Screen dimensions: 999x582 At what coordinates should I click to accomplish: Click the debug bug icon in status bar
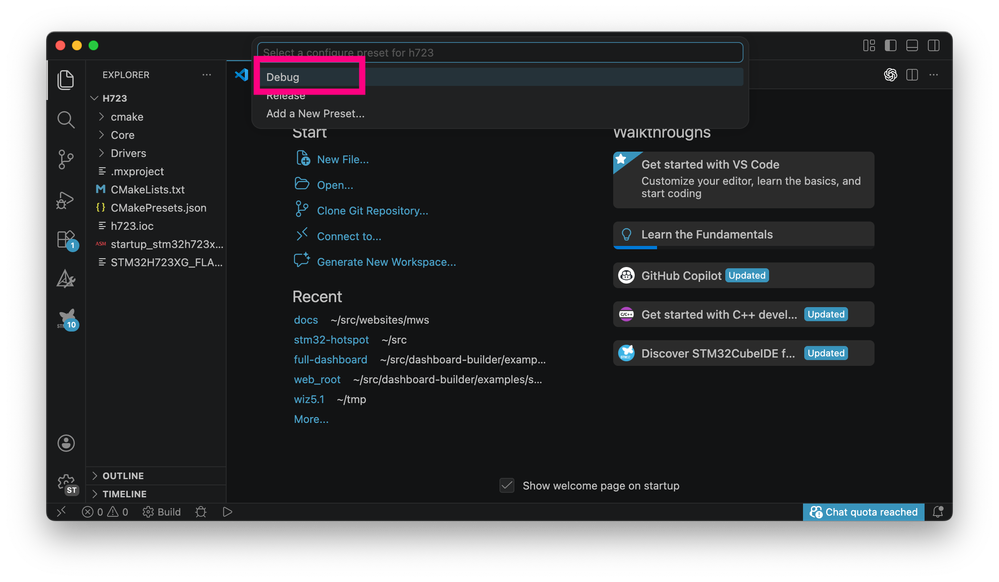(x=201, y=512)
